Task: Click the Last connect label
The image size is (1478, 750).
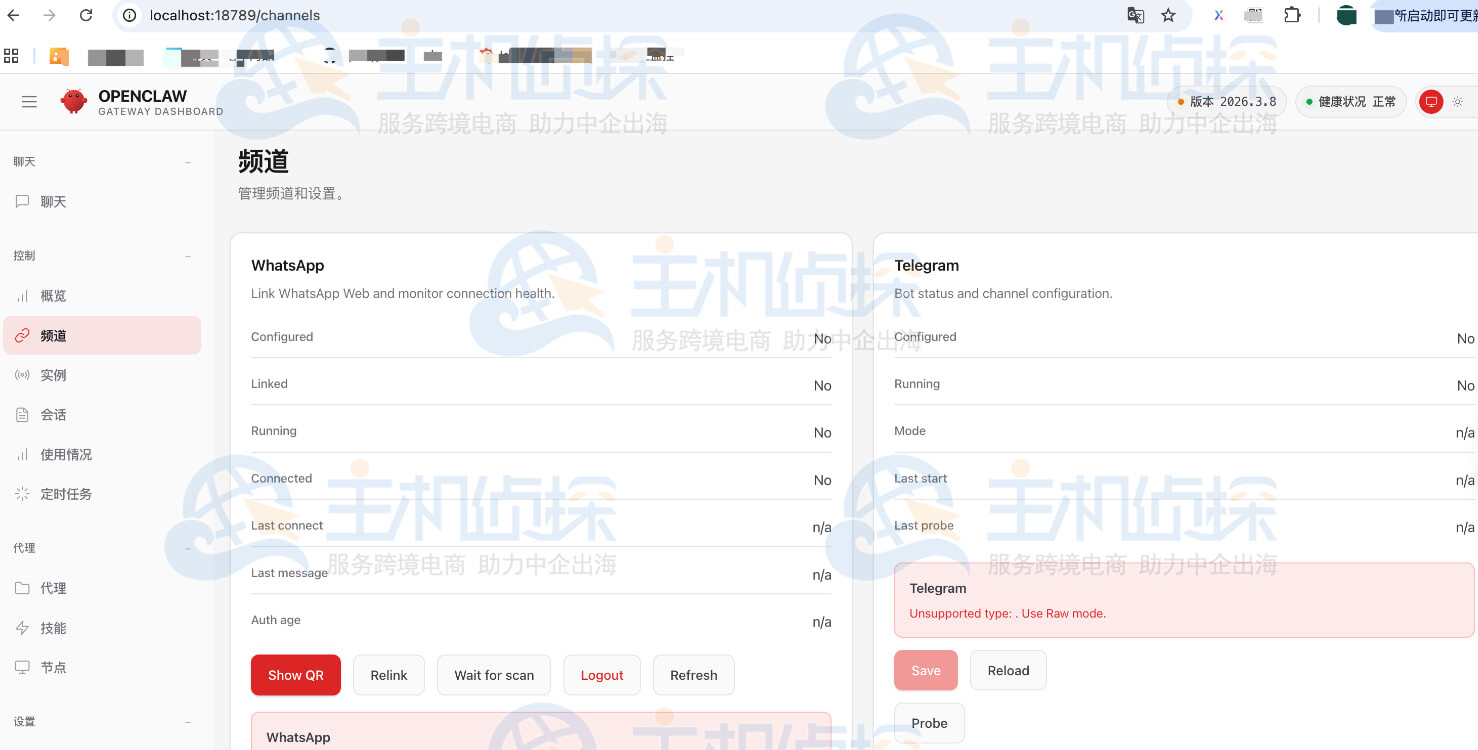Action: [287, 525]
